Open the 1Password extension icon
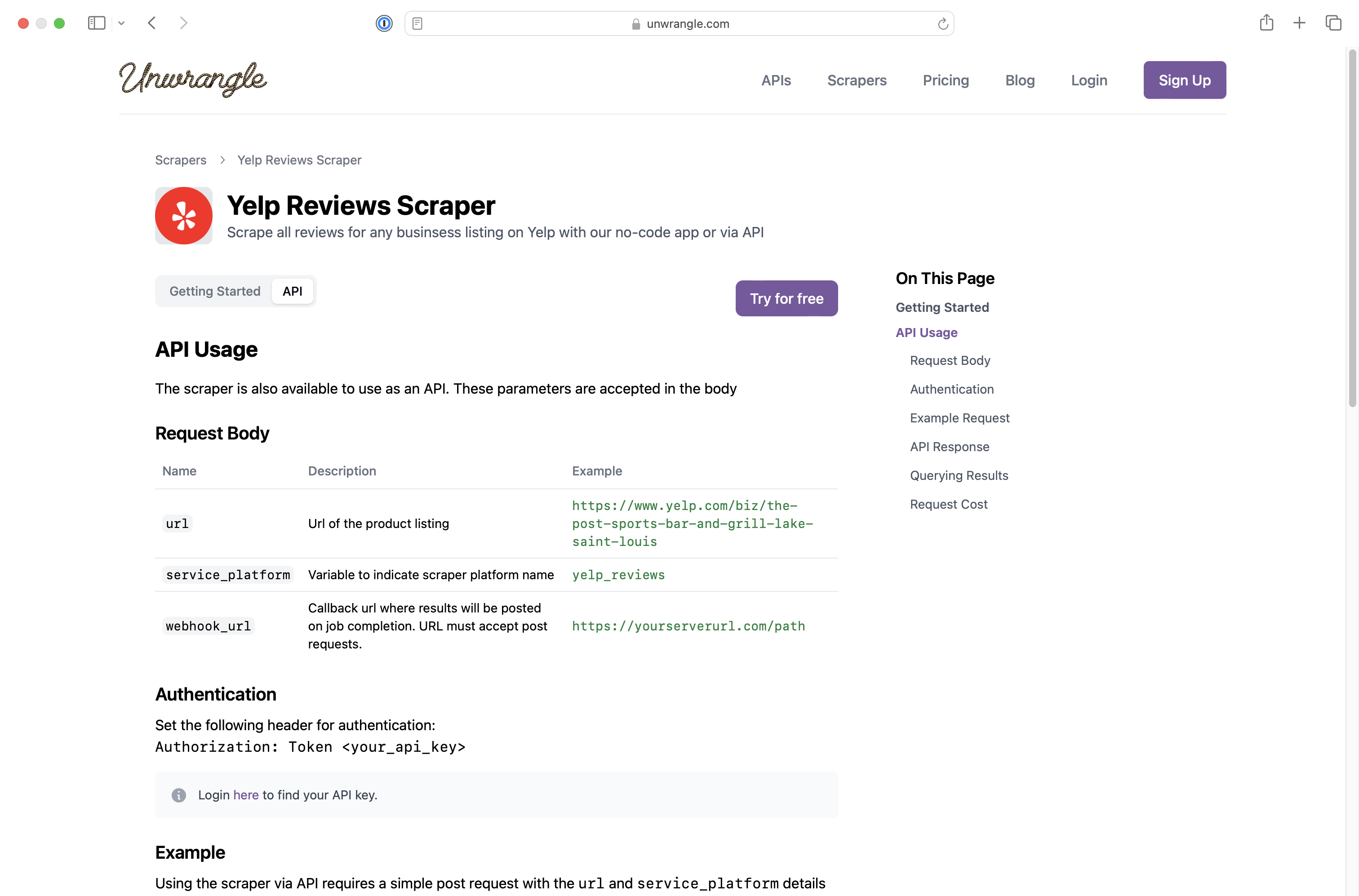This screenshot has height=896, width=1359. (x=384, y=23)
